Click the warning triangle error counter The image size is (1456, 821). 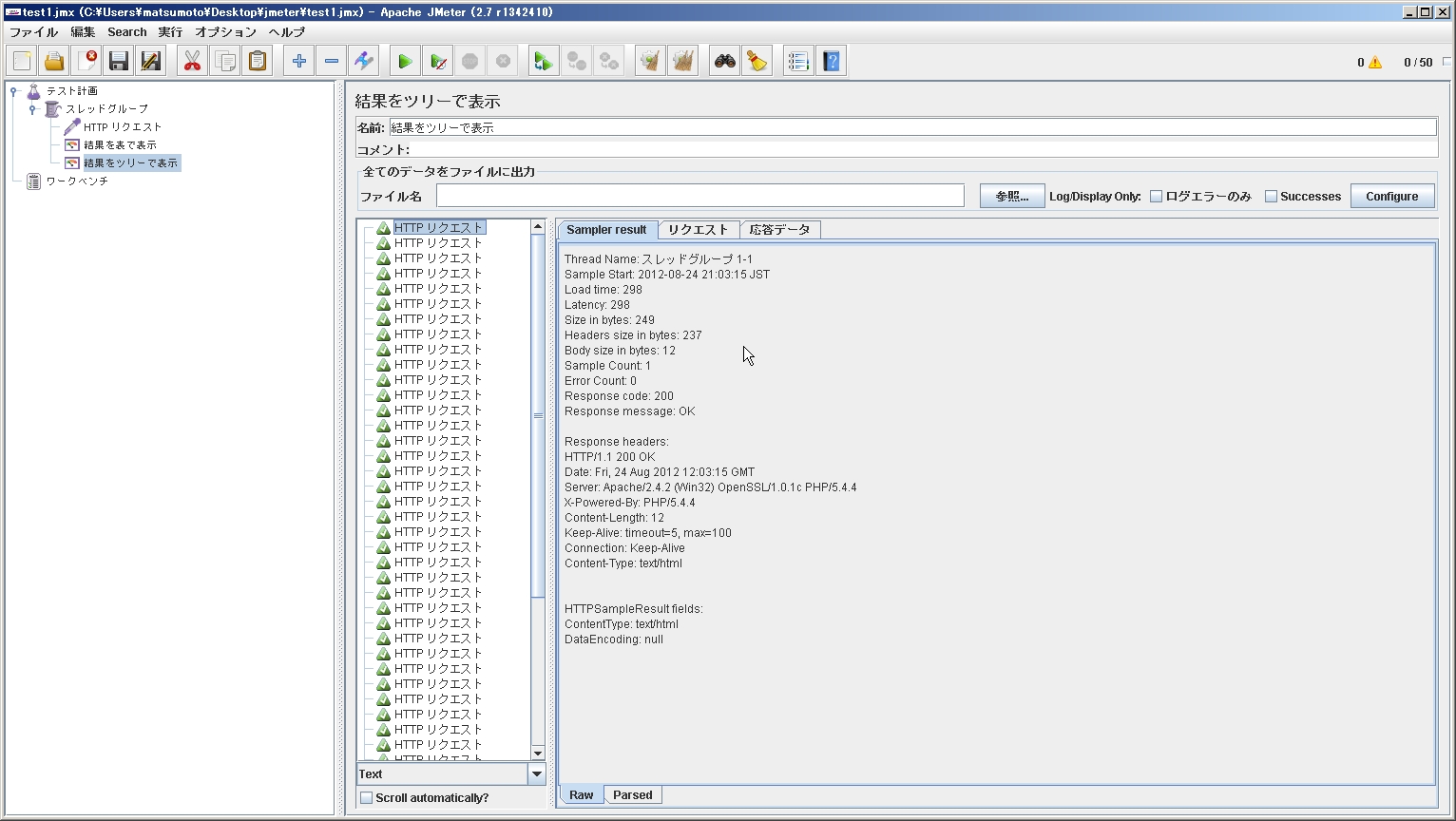point(1375,63)
